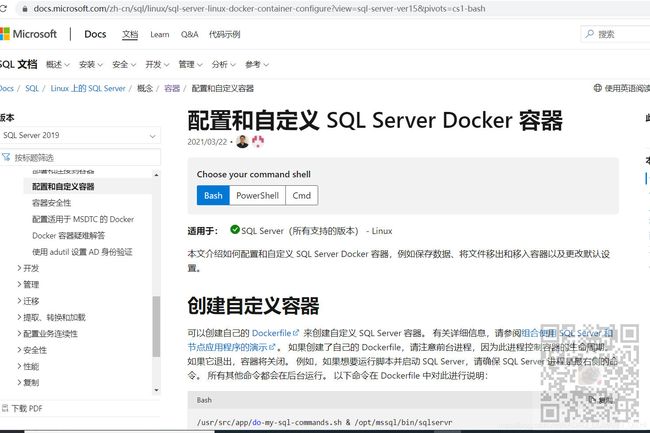Select the Cmd command shell

pos(301,196)
